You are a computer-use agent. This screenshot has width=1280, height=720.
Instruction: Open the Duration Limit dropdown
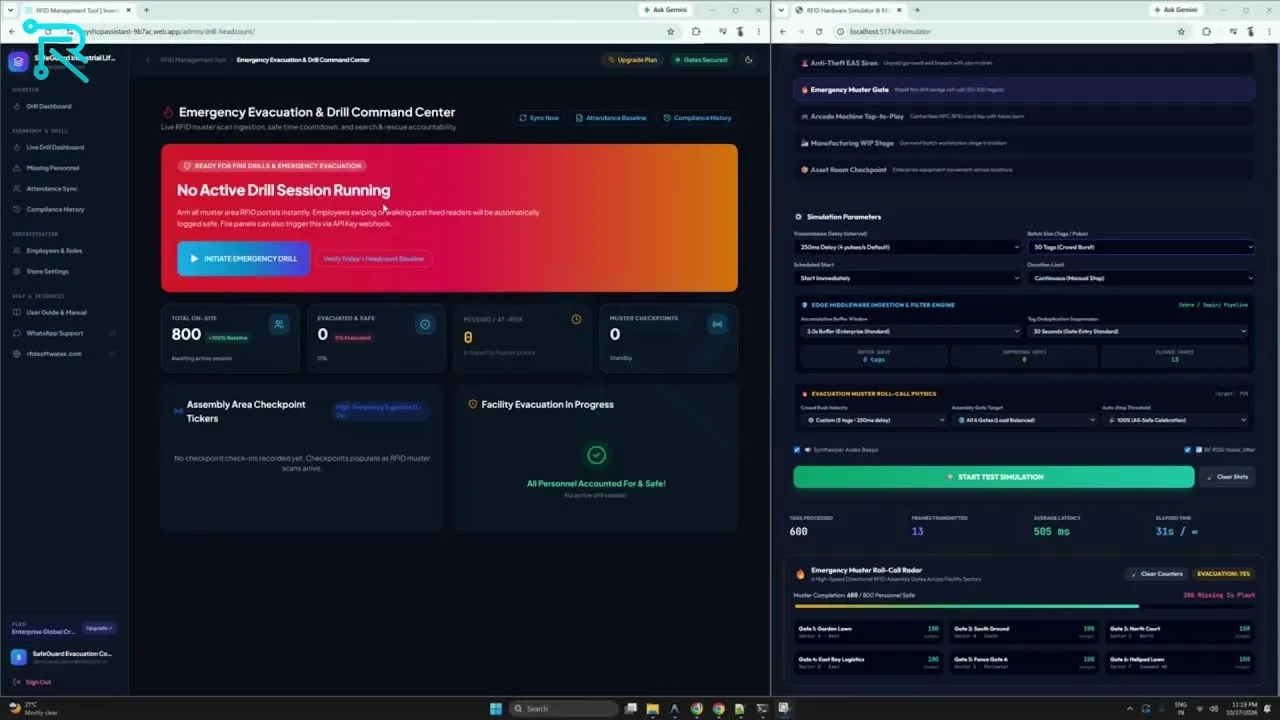pos(1141,278)
